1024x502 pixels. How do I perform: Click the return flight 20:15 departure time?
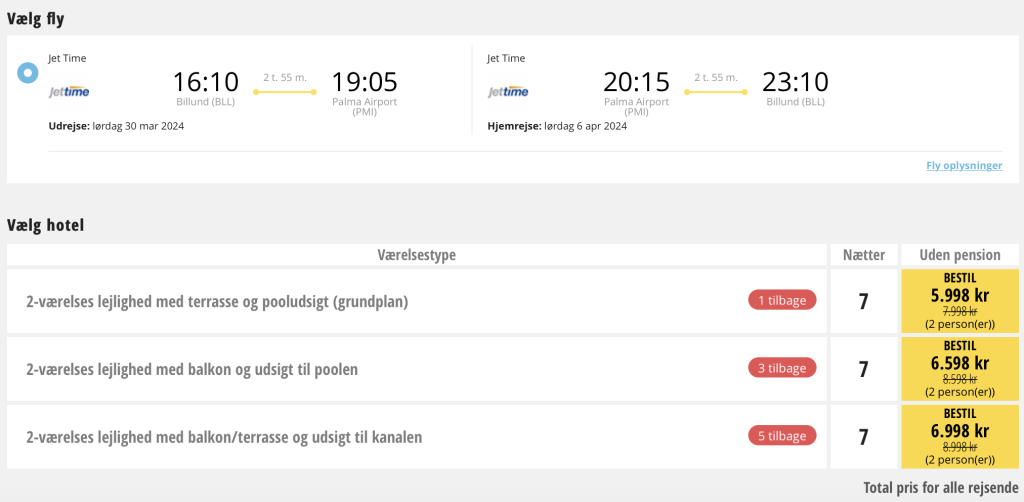tap(636, 82)
